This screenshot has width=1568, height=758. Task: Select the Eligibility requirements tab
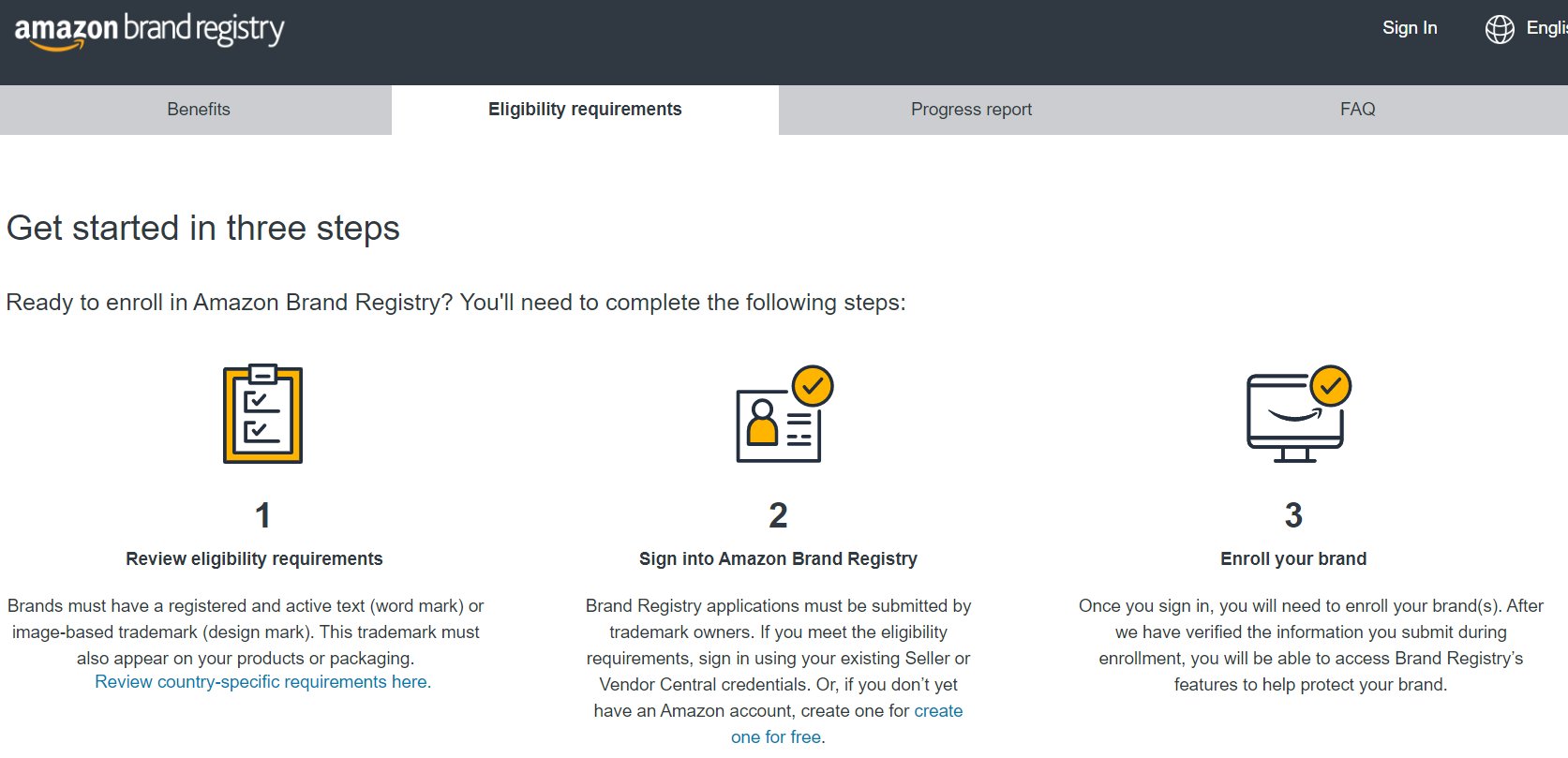pyautogui.click(x=584, y=109)
